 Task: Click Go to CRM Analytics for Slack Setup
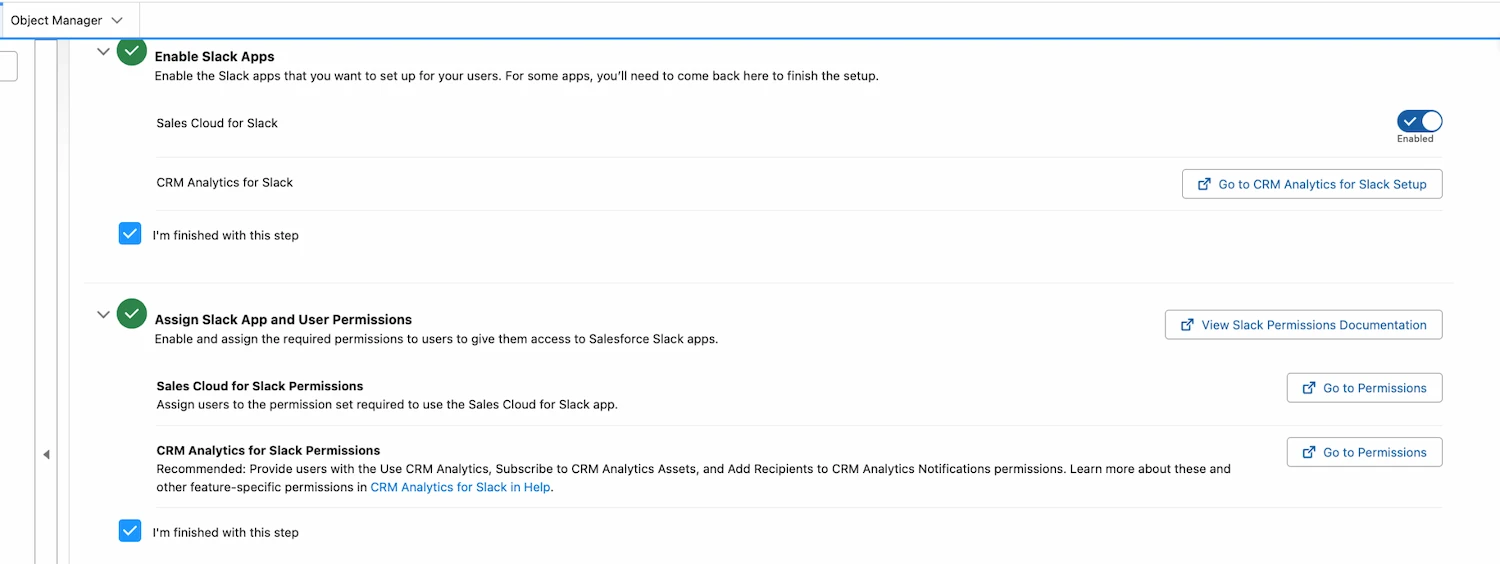point(1312,184)
